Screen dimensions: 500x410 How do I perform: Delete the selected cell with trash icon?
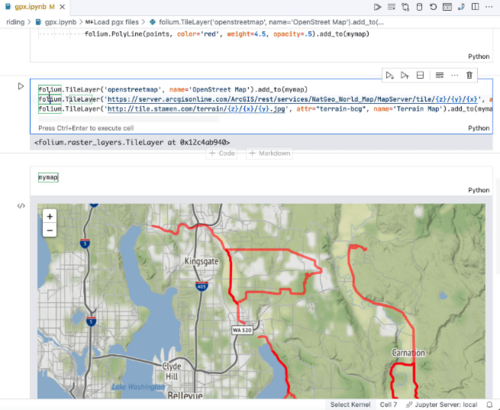pyautogui.click(x=469, y=75)
